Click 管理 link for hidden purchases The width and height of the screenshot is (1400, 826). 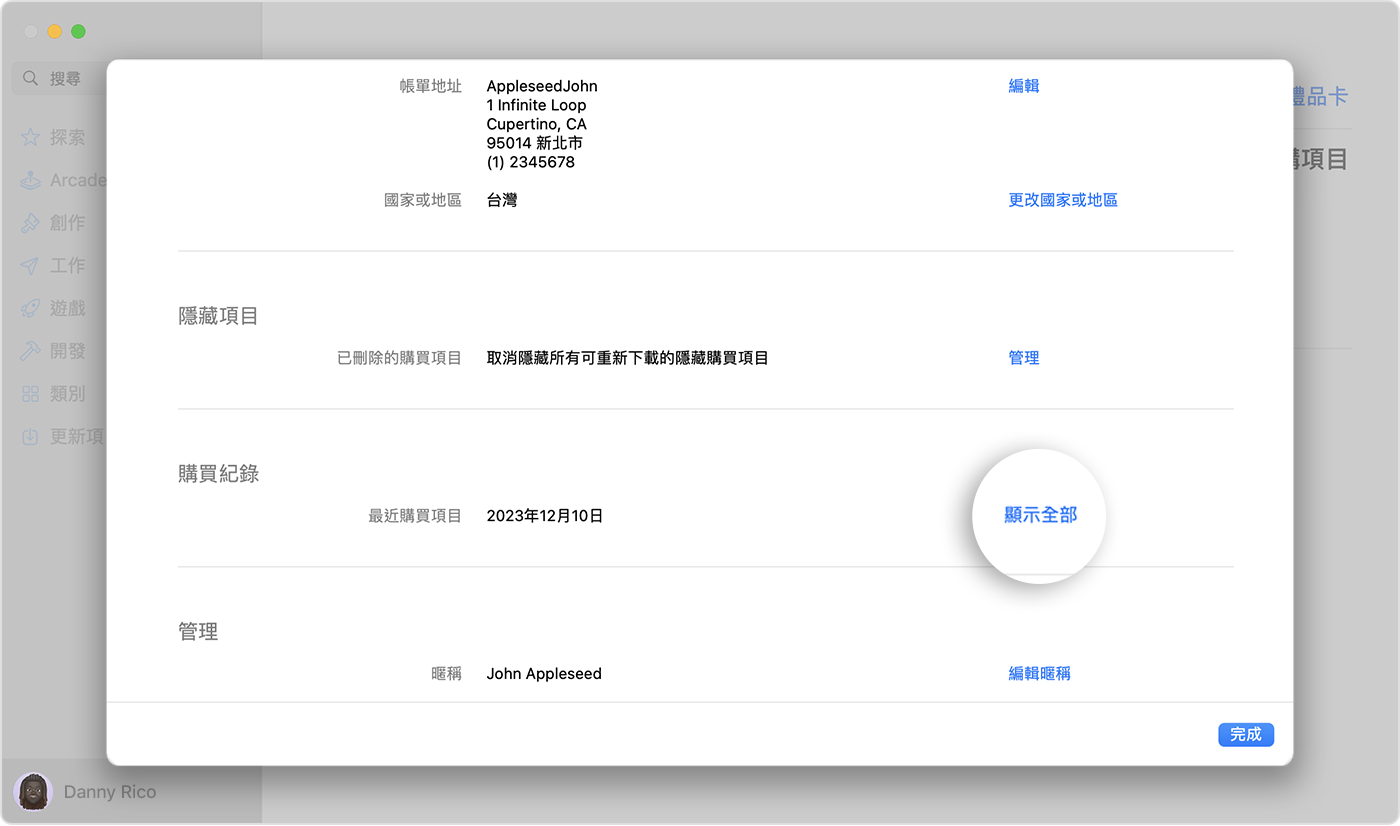tap(1023, 358)
